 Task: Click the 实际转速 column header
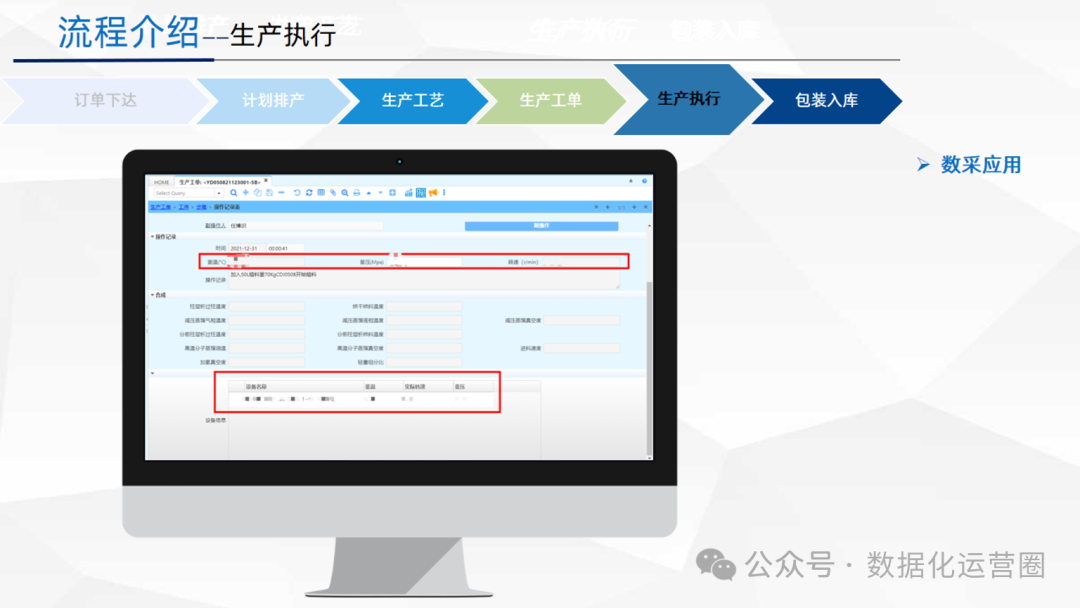click(x=427, y=386)
